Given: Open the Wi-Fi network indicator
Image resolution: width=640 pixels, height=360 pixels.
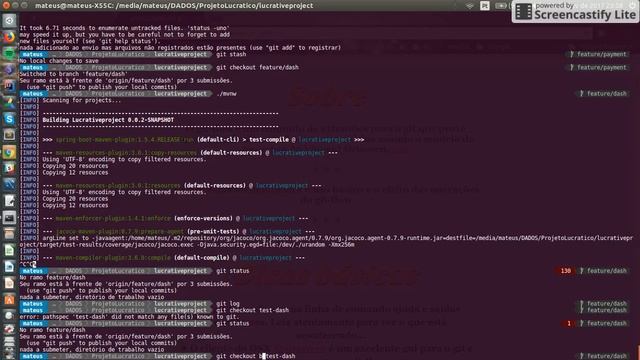Looking at the screenshot, I should (470, 6).
